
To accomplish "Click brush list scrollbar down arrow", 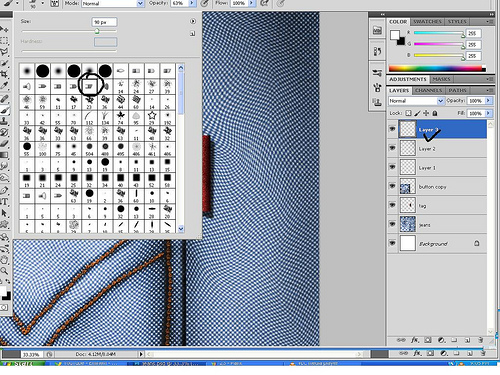I will (x=181, y=229).
